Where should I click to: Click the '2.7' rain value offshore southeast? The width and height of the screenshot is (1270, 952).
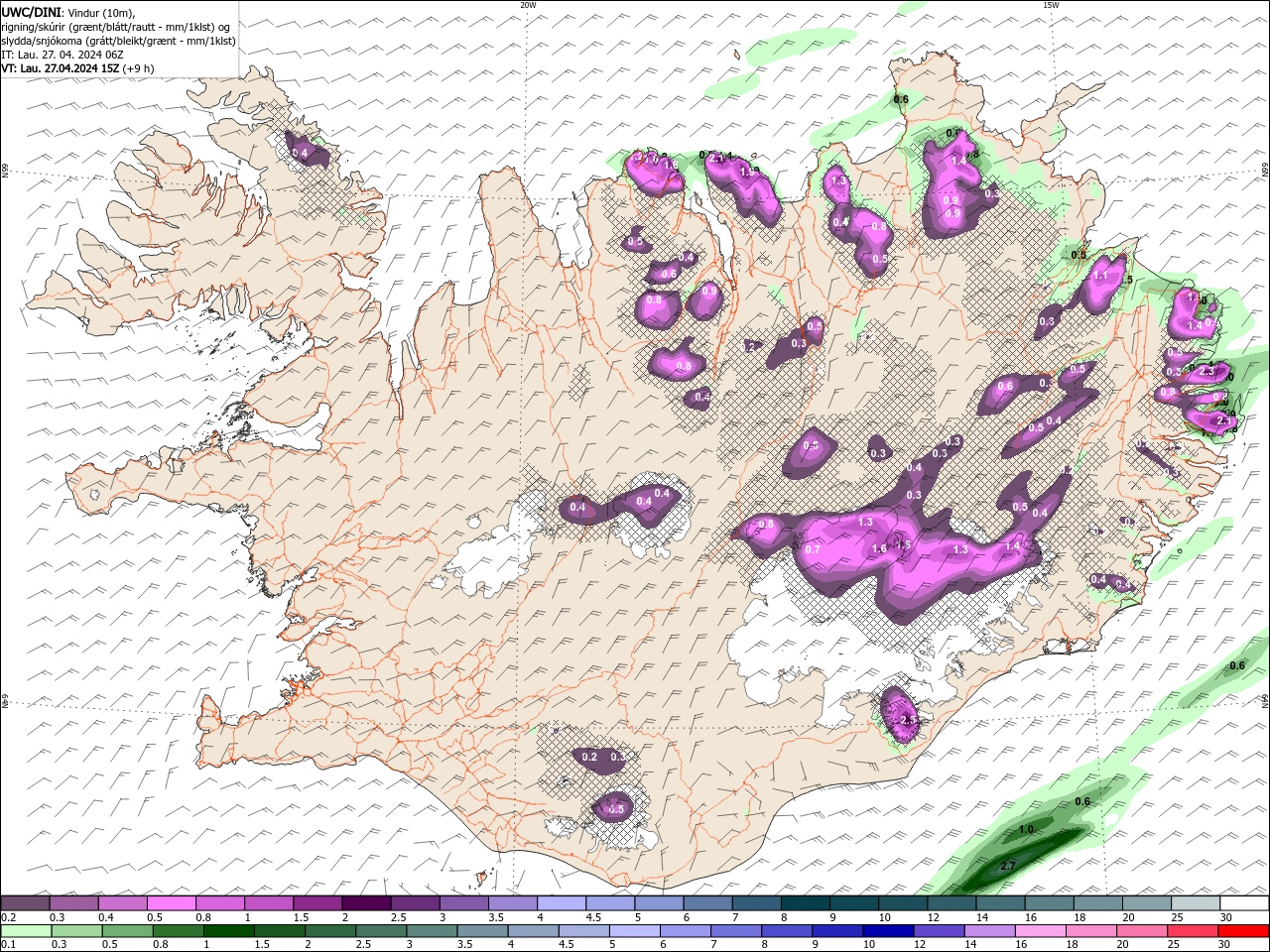click(1008, 866)
